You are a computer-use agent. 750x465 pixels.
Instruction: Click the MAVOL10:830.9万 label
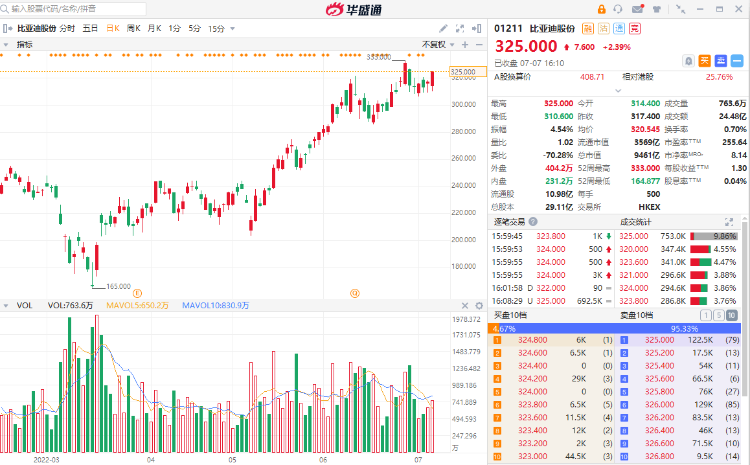click(x=215, y=305)
